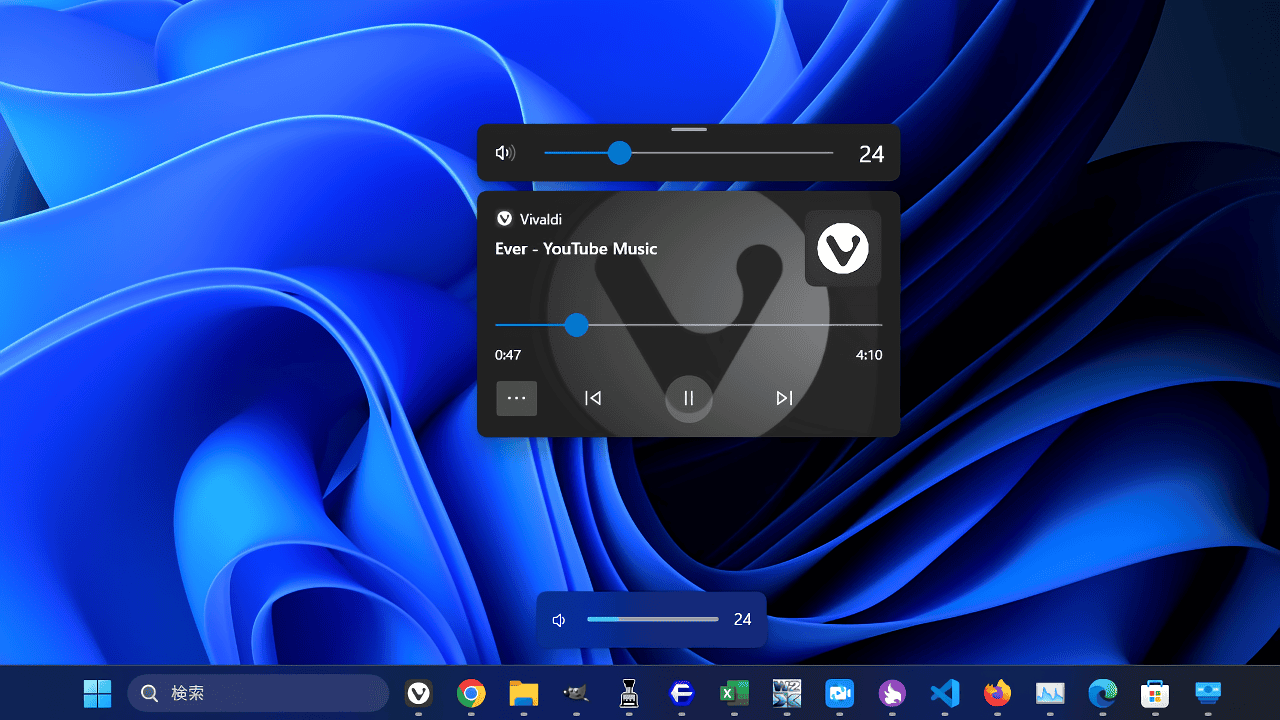Click the flyout drag handle bar at the top
Image resolution: width=1280 pixels, height=720 pixels.
pos(689,129)
